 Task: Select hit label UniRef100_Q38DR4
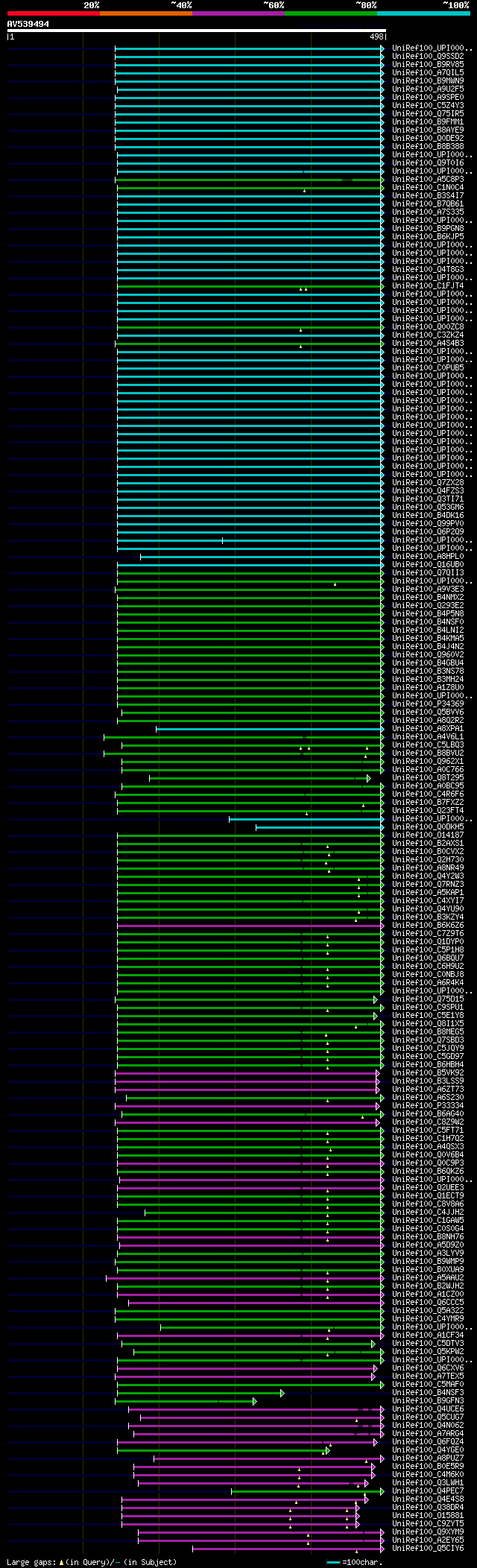(x=428, y=1507)
